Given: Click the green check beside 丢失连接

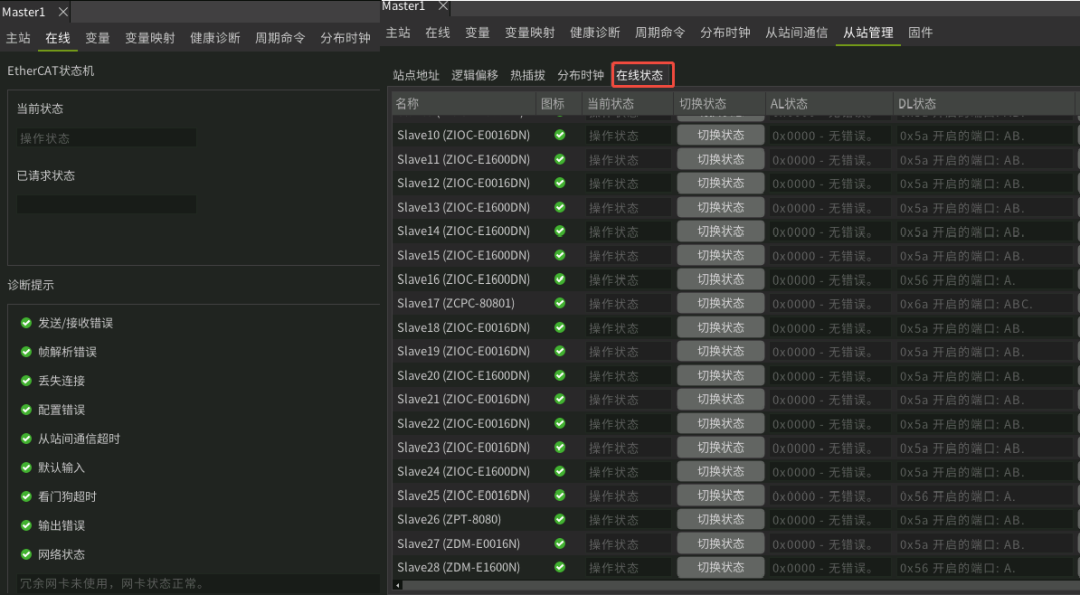Looking at the screenshot, I should tap(26, 381).
